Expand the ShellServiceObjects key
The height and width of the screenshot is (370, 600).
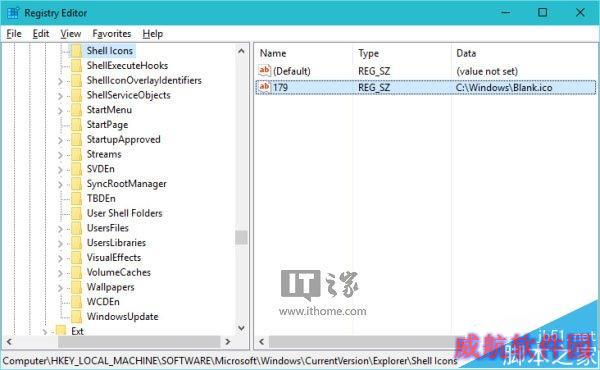[x=60, y=96]
